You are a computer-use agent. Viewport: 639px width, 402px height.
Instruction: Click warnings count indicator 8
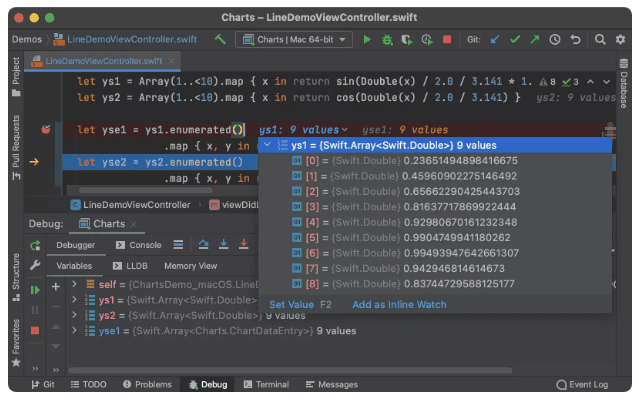(x=547, y=82)
